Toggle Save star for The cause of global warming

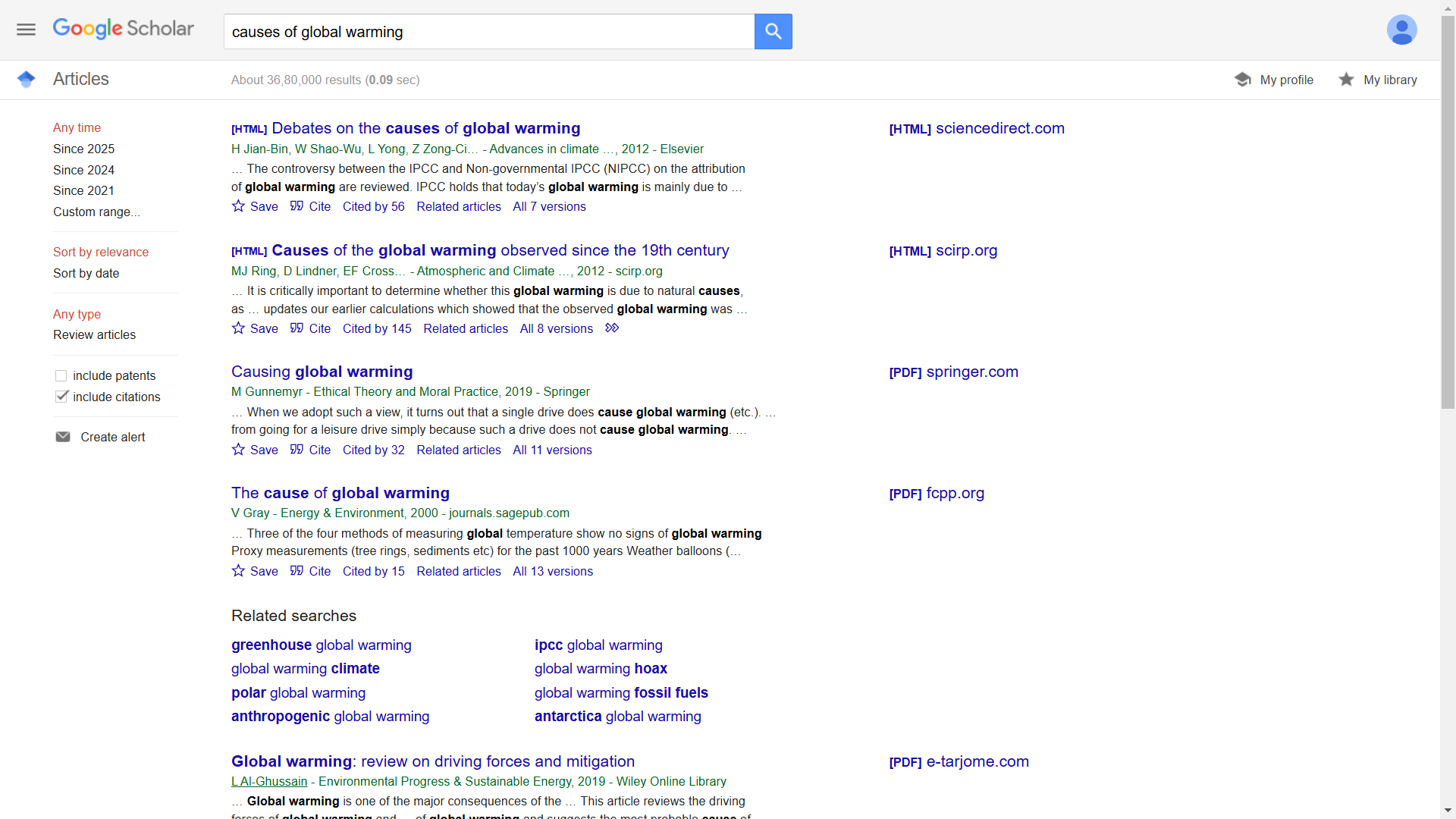click(x=237, y=571)
